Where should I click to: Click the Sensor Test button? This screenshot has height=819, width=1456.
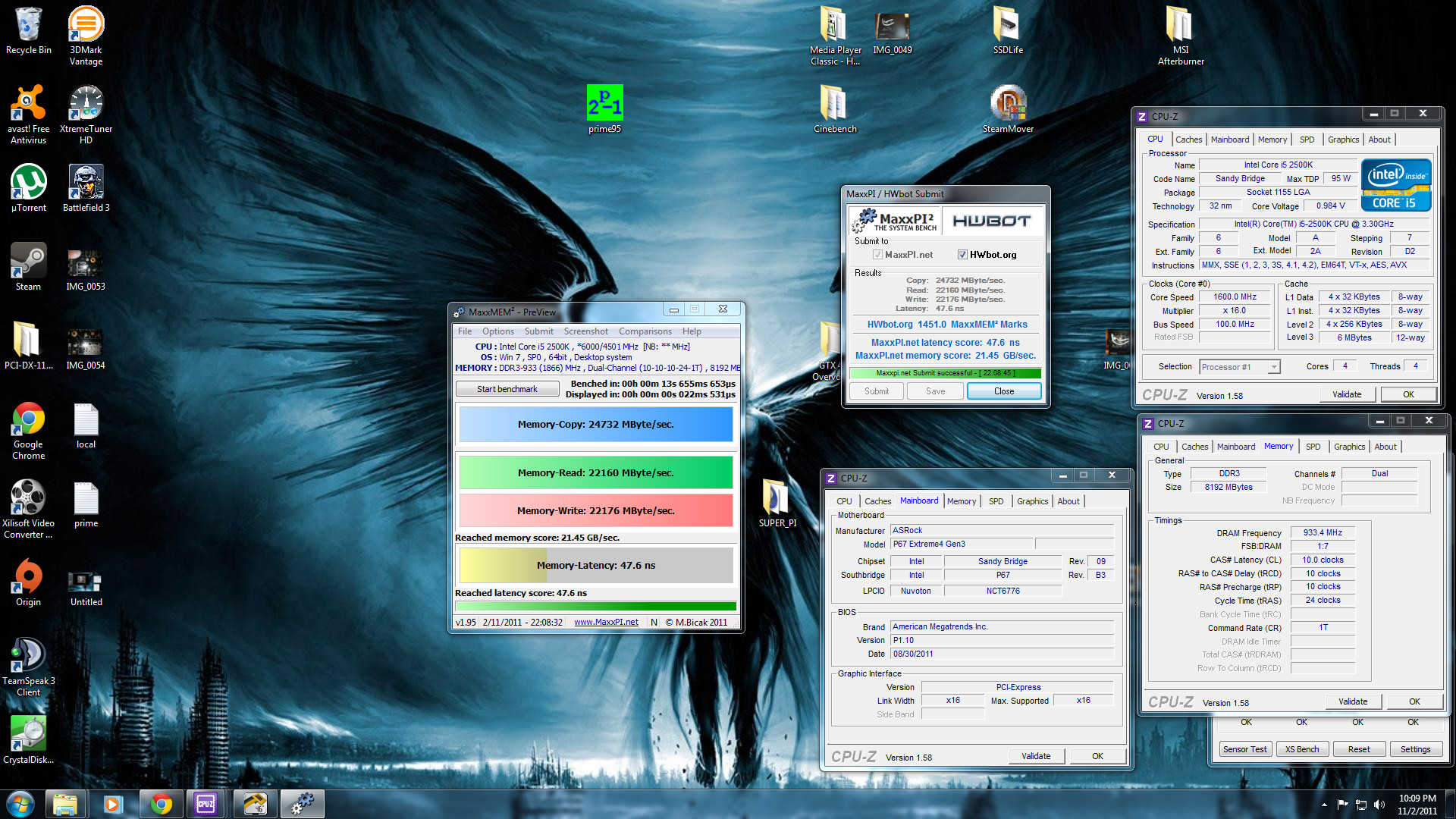coord(1244,749)
